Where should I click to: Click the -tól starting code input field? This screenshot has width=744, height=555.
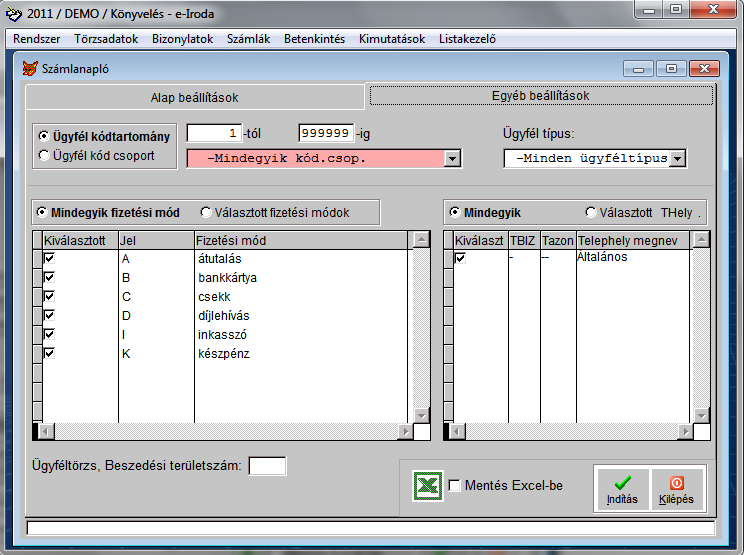[x=214, y=133]
